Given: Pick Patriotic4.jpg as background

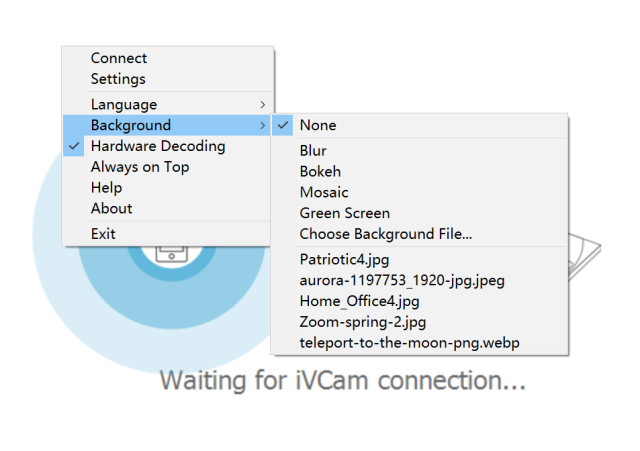Looking at the screenshot, I should point(420,260).
